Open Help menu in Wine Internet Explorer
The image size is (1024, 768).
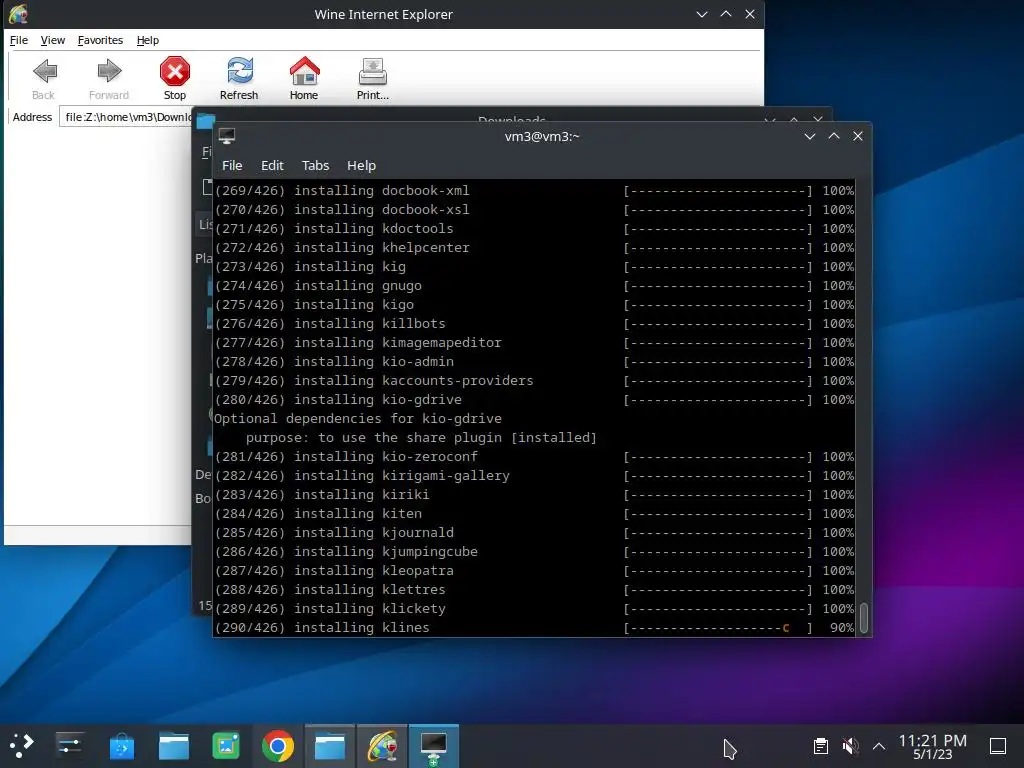click(x=148, y=40)
